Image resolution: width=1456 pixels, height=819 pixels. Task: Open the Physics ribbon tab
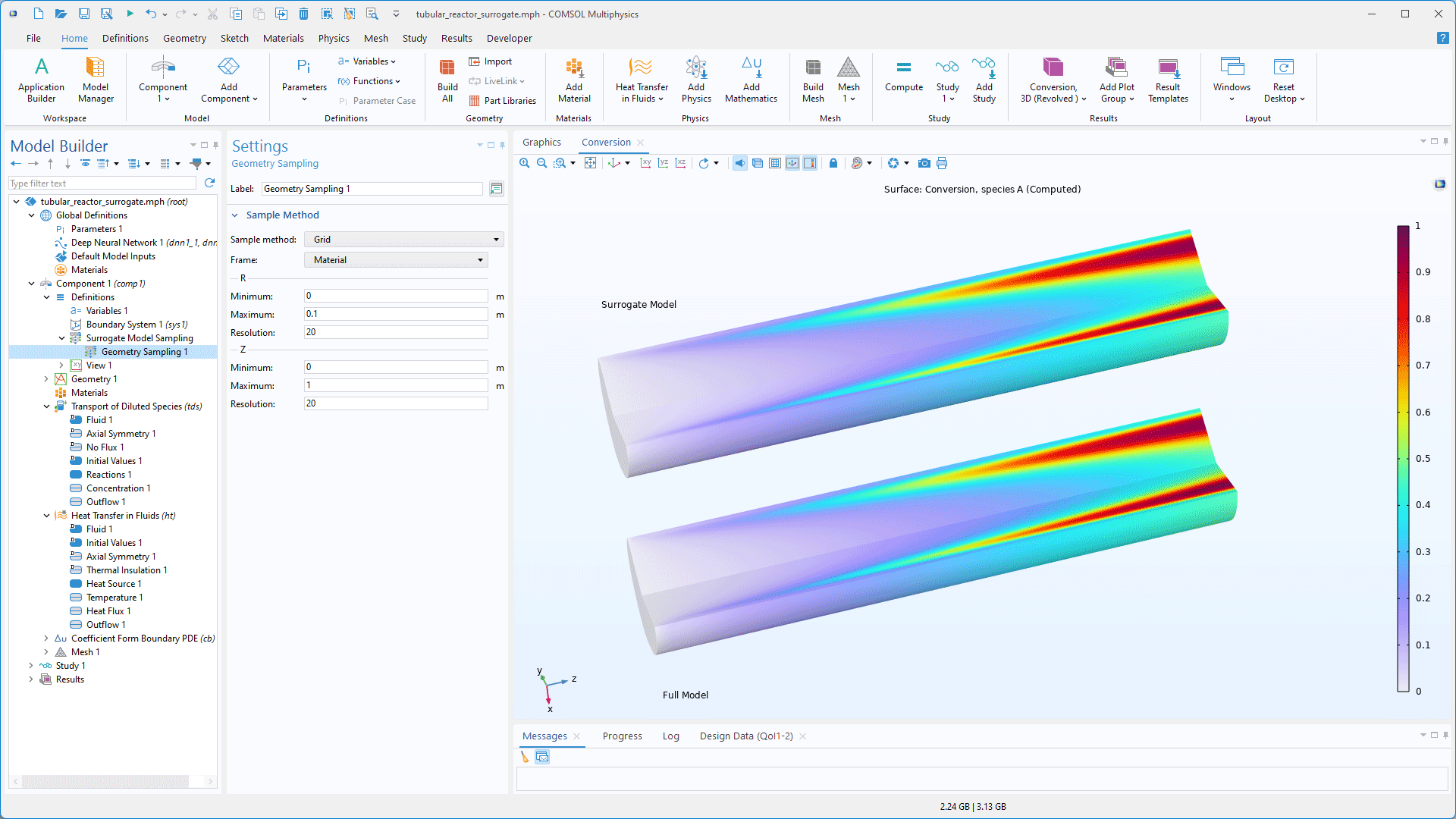click(334, 38)
